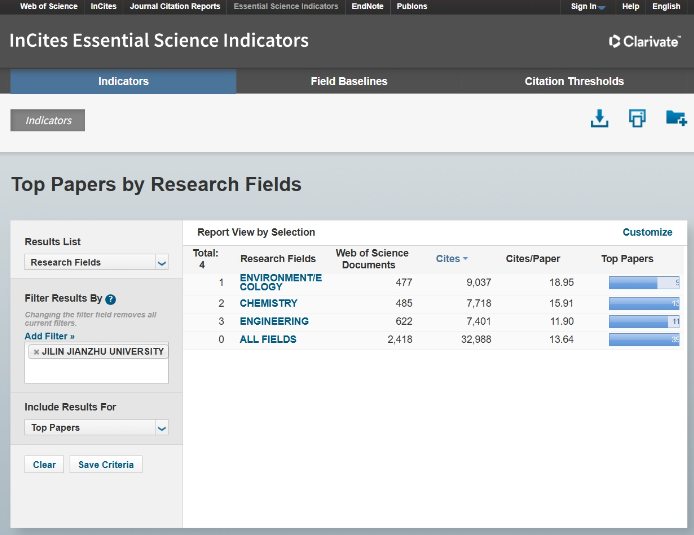Click the Cites/Paper column header

[533, 259]
